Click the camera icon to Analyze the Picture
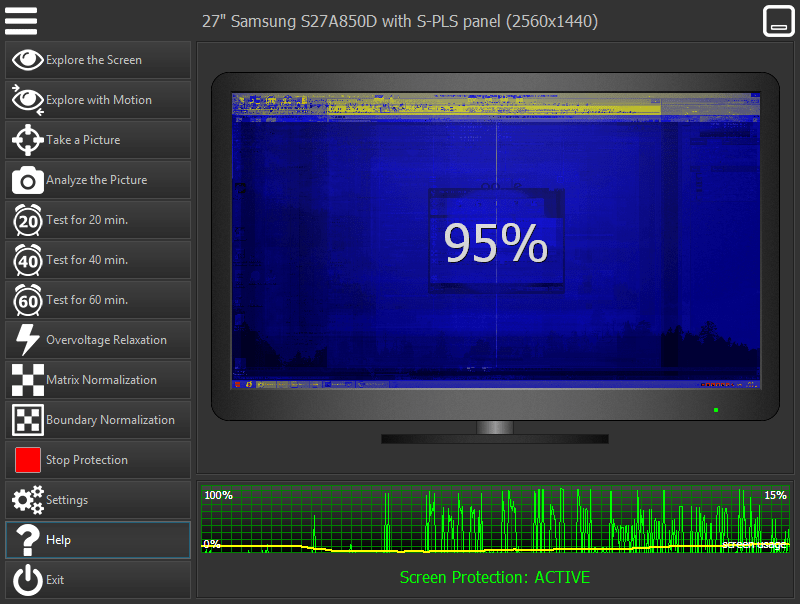This screenshot has height=604, width=800. pos(28,180)
